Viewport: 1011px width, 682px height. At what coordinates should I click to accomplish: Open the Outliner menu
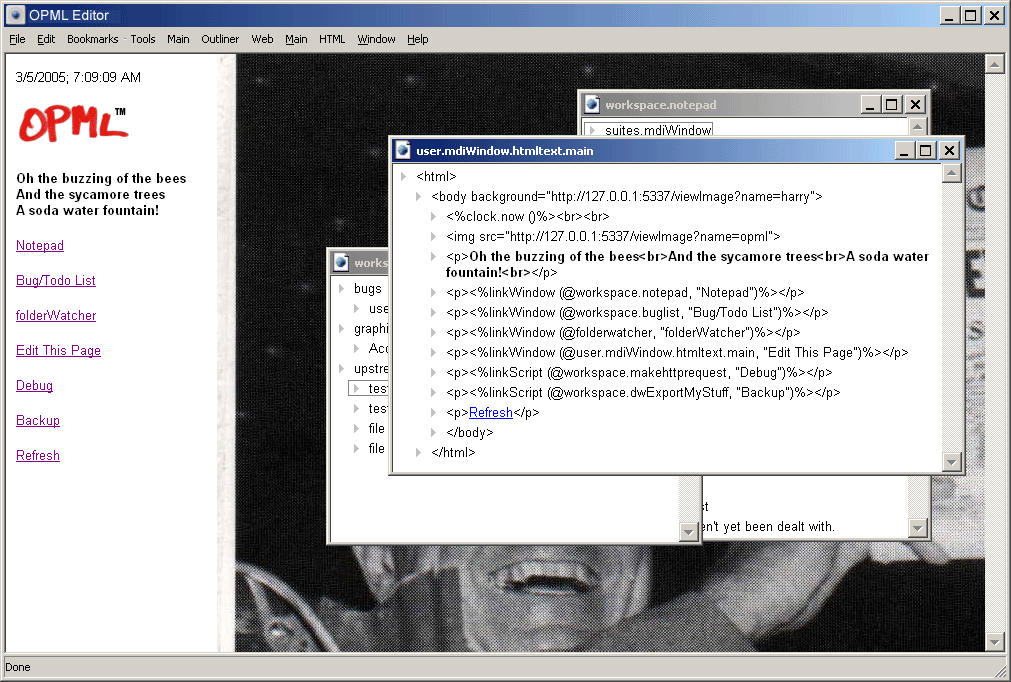pyautogui.click(x=220, y=39)
